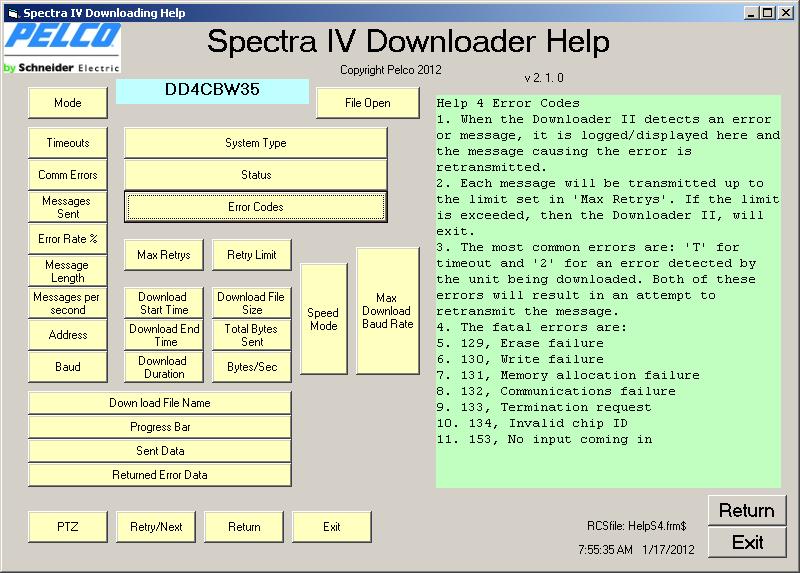
Task: Click the small yellow Return button
Action: [x=244, y=527]
